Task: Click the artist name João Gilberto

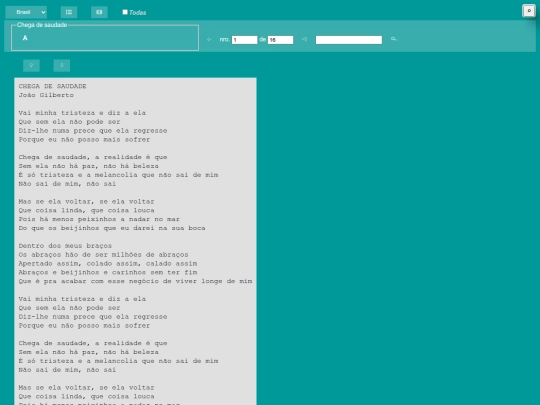Action: (46, 95)
